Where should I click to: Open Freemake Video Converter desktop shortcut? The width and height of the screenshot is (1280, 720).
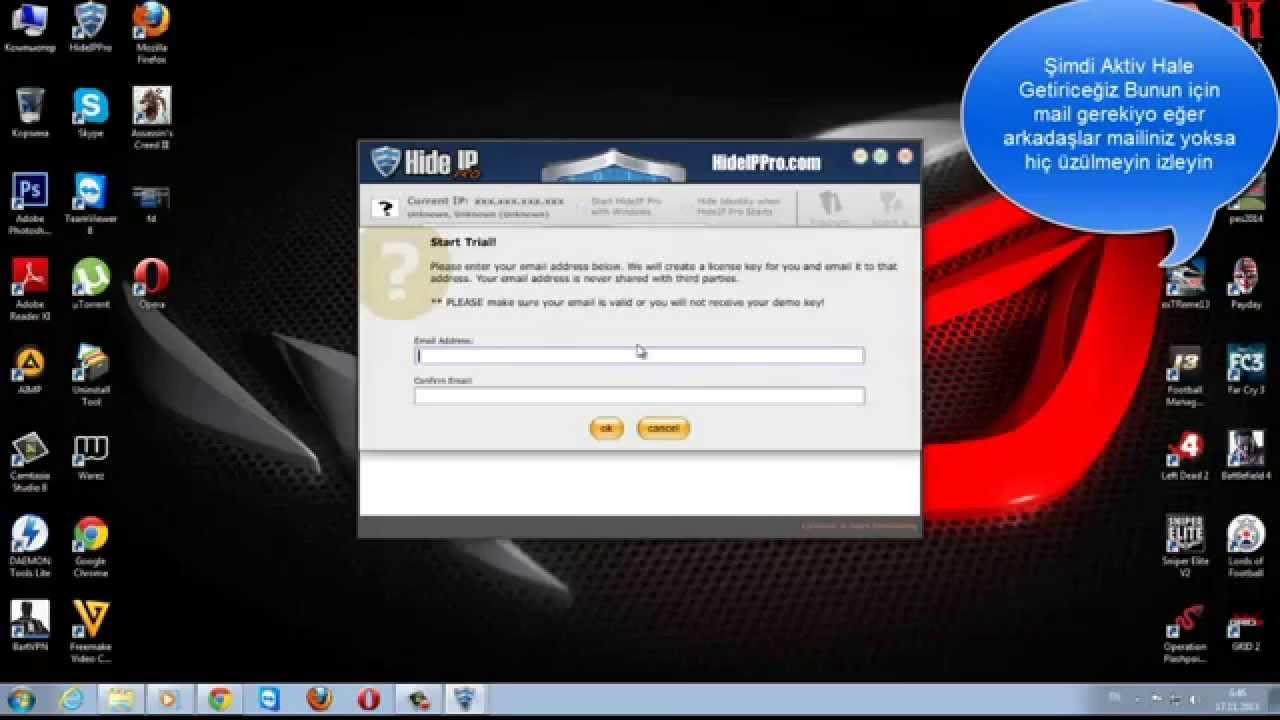(x=90, y=633)
